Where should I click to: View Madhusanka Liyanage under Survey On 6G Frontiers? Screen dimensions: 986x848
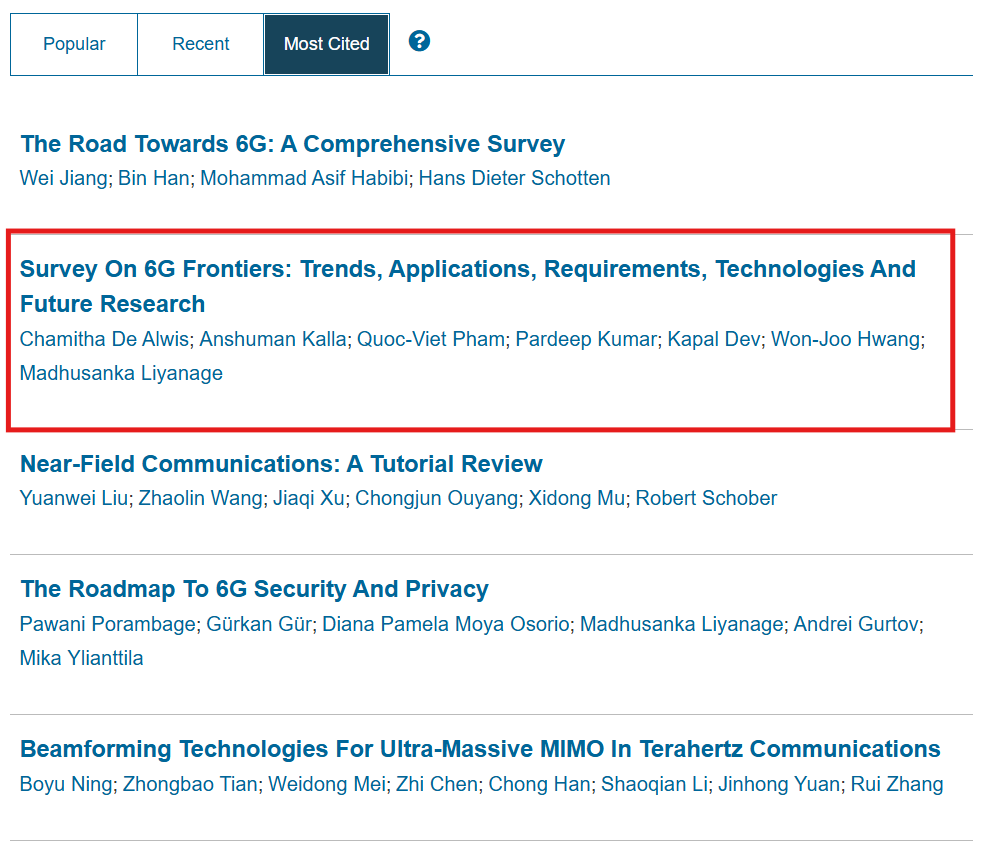click(121, 373)
